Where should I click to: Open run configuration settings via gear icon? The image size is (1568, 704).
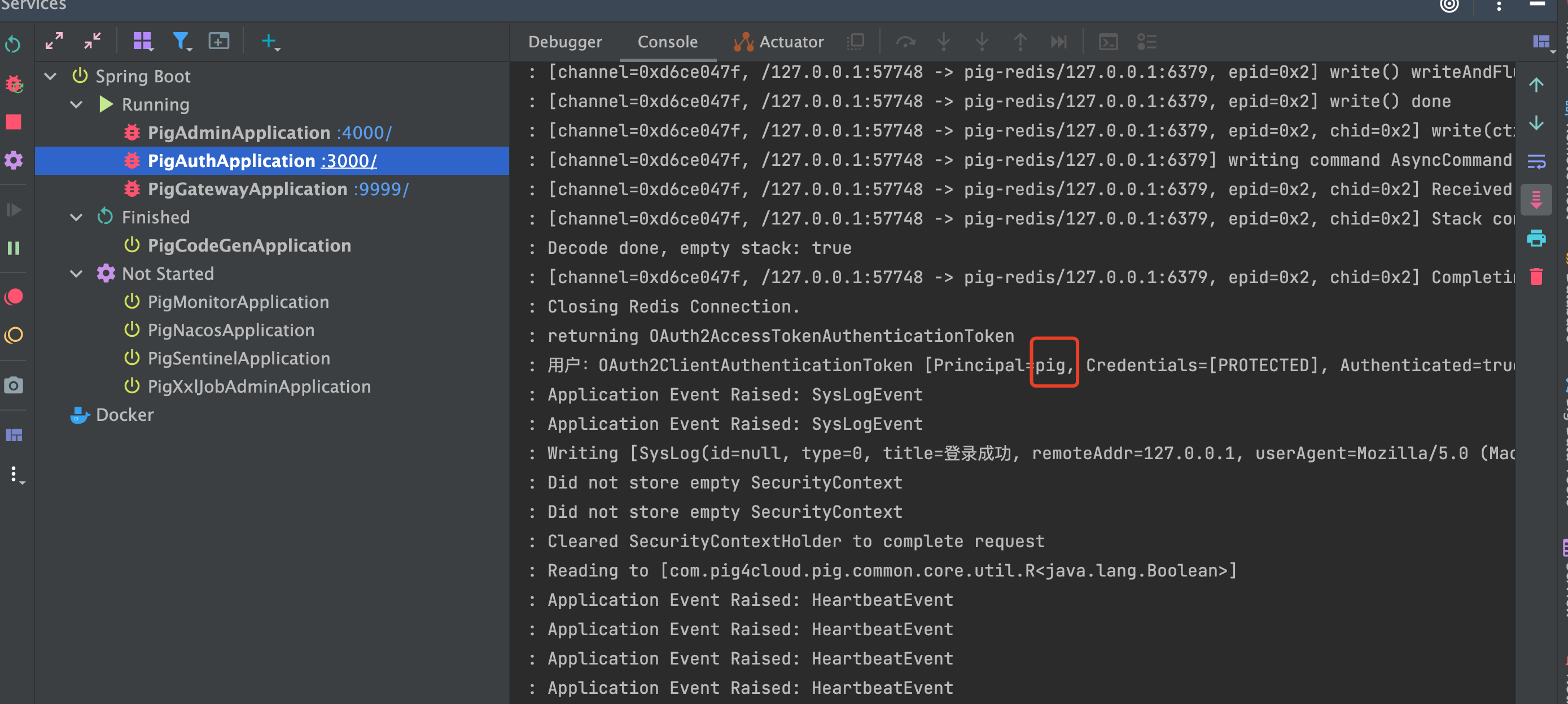[14, 160]
